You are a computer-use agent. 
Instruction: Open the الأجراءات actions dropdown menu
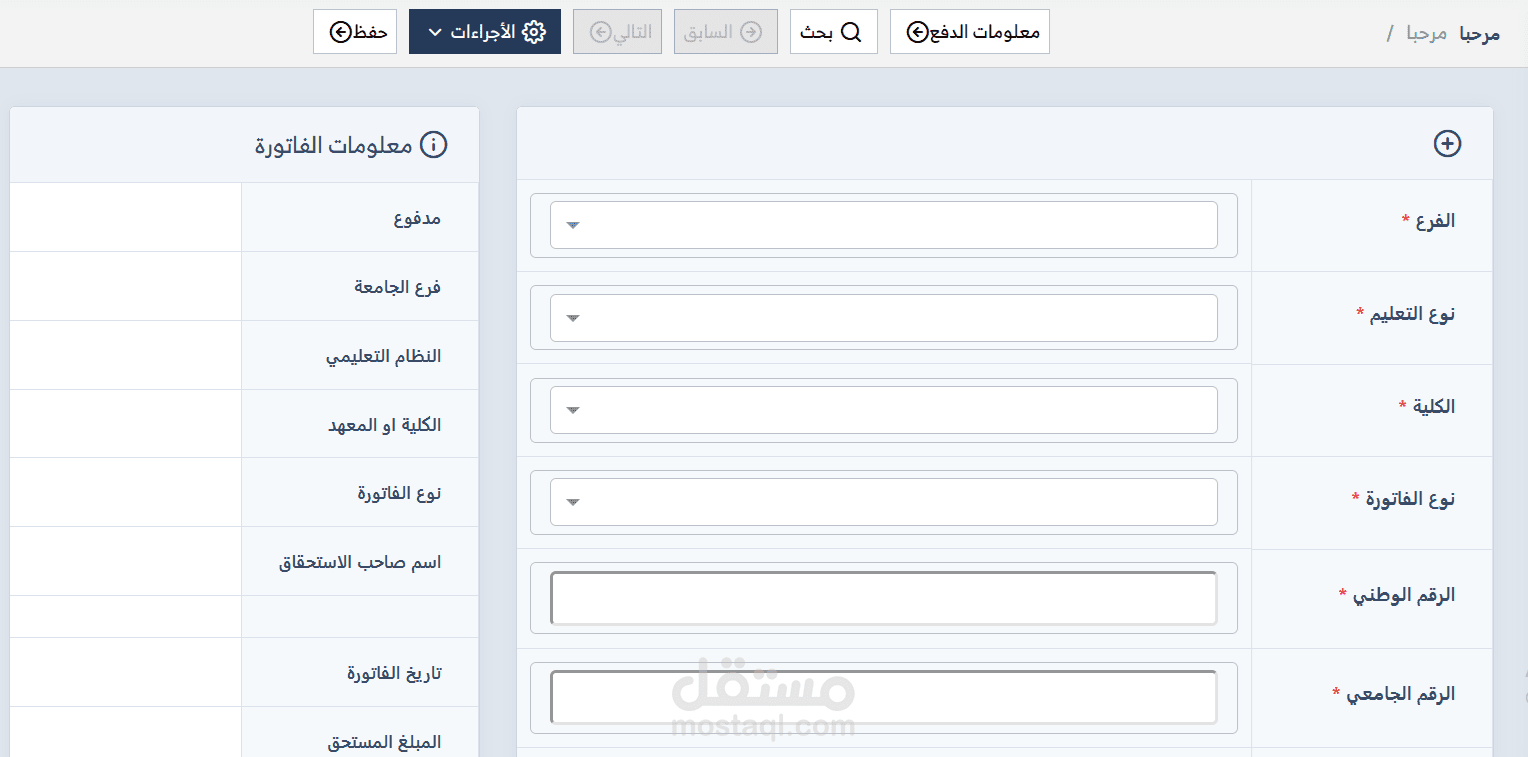(485, 31)
